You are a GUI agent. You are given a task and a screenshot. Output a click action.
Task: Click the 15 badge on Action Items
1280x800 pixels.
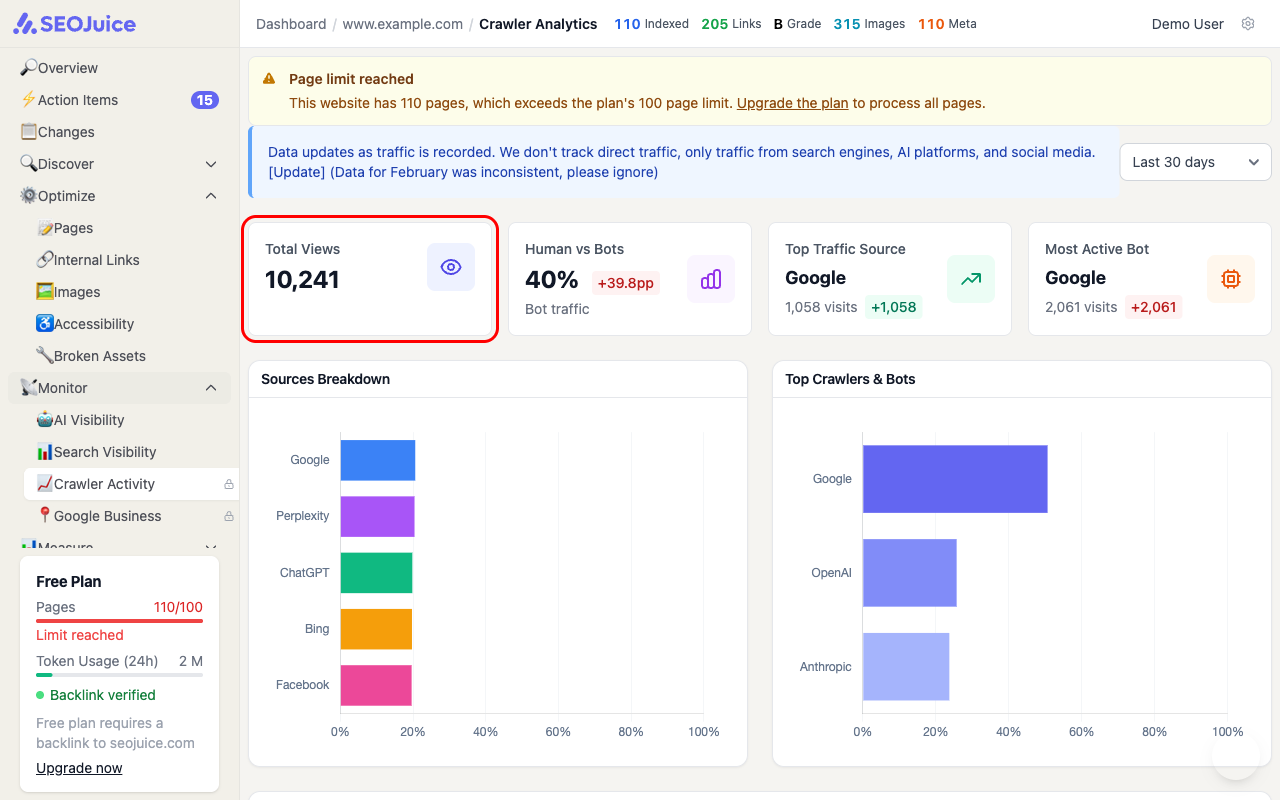pyautogui.click(x=205, y=100)
